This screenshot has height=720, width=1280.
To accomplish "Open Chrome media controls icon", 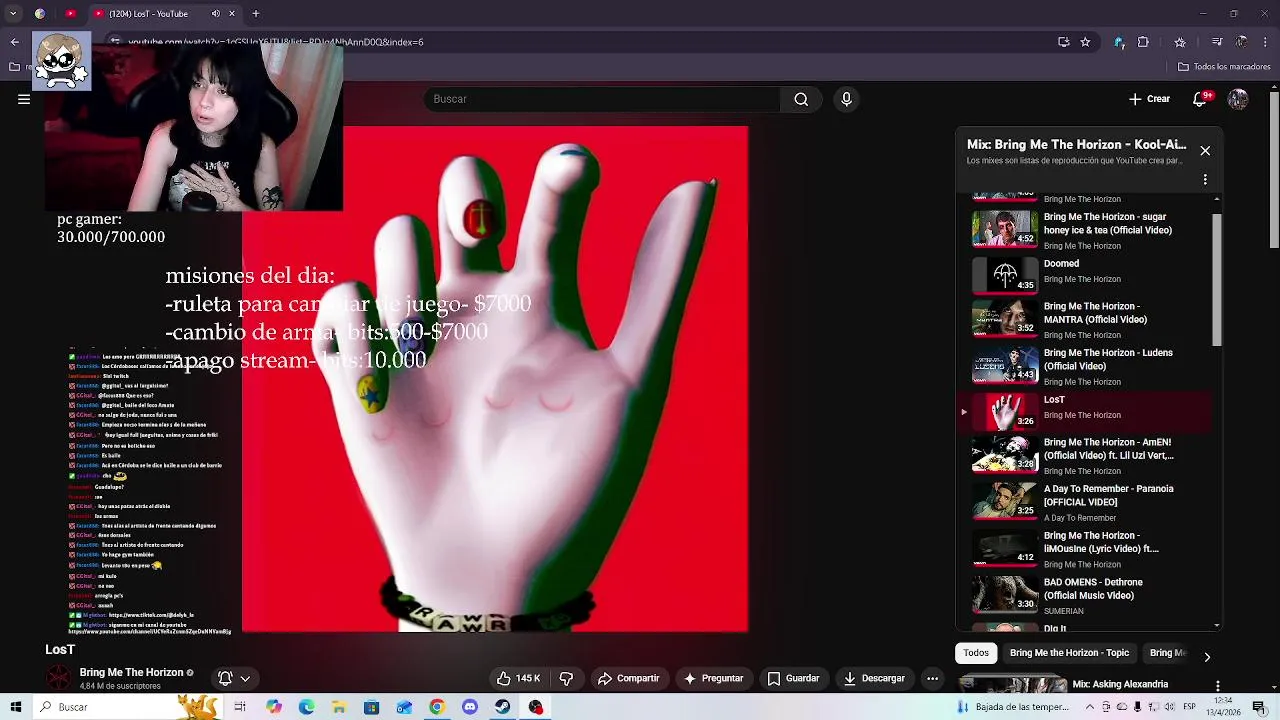I will click(1217, 42).
